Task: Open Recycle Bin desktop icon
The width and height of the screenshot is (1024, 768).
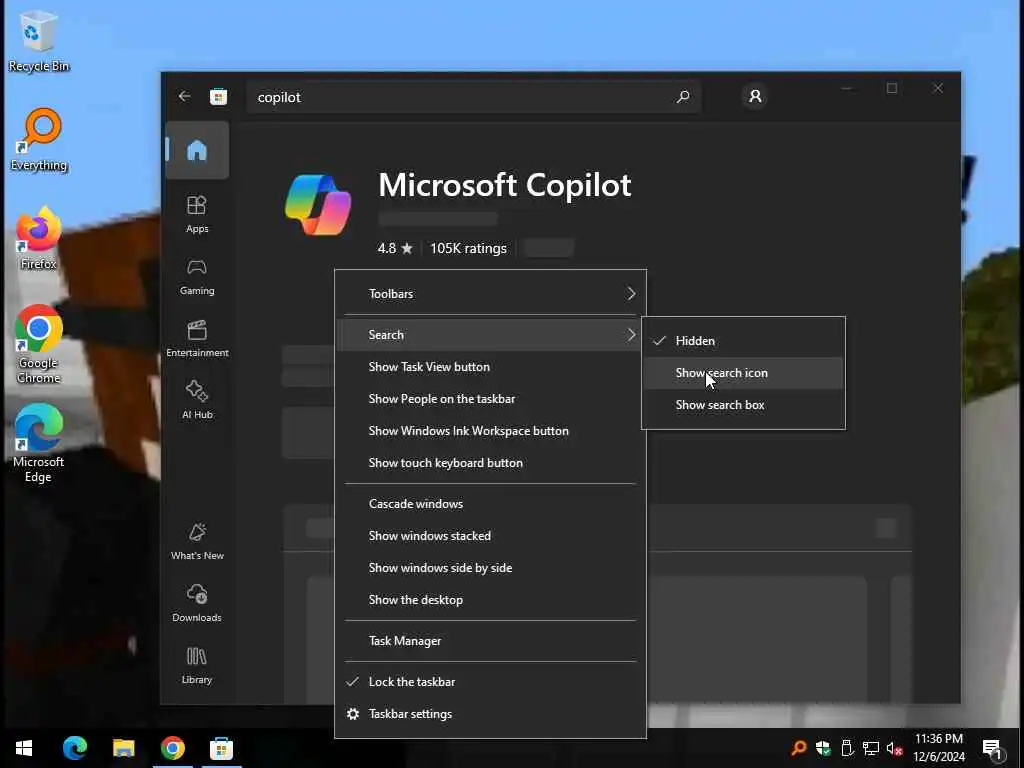Action: point(39,40)
